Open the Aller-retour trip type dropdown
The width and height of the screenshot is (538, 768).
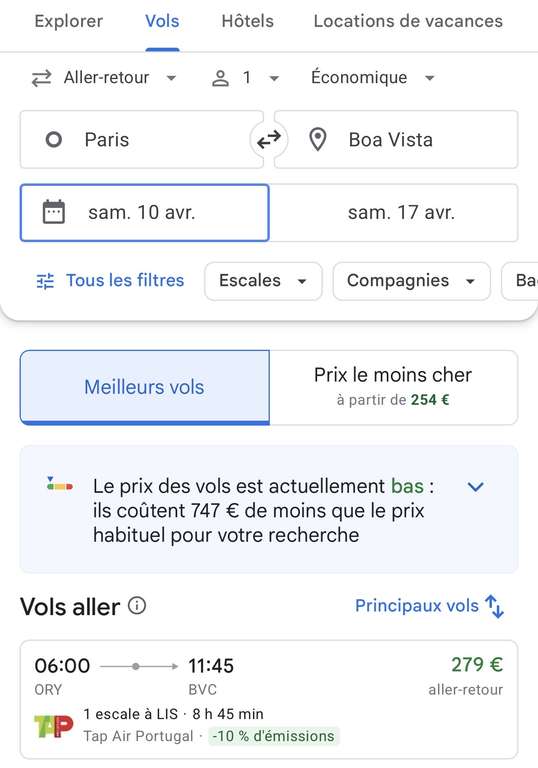click(x=104, y=78)
